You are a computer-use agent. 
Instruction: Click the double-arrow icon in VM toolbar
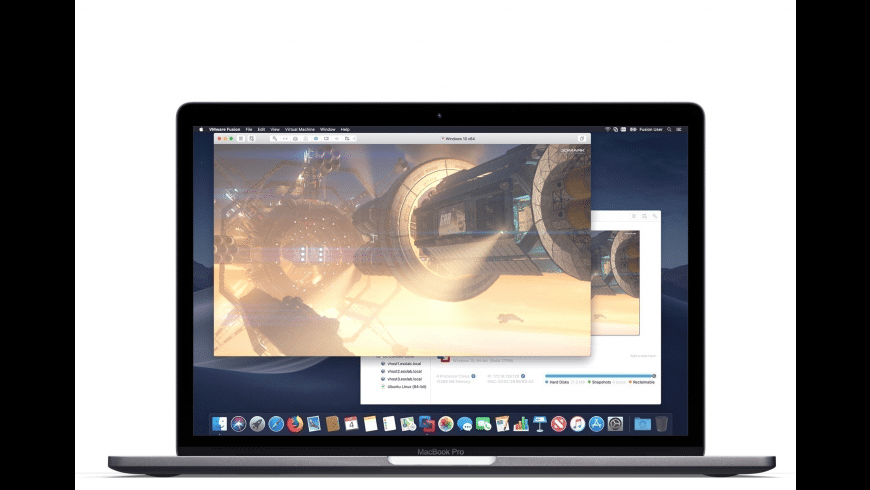[x=285, y=138]
